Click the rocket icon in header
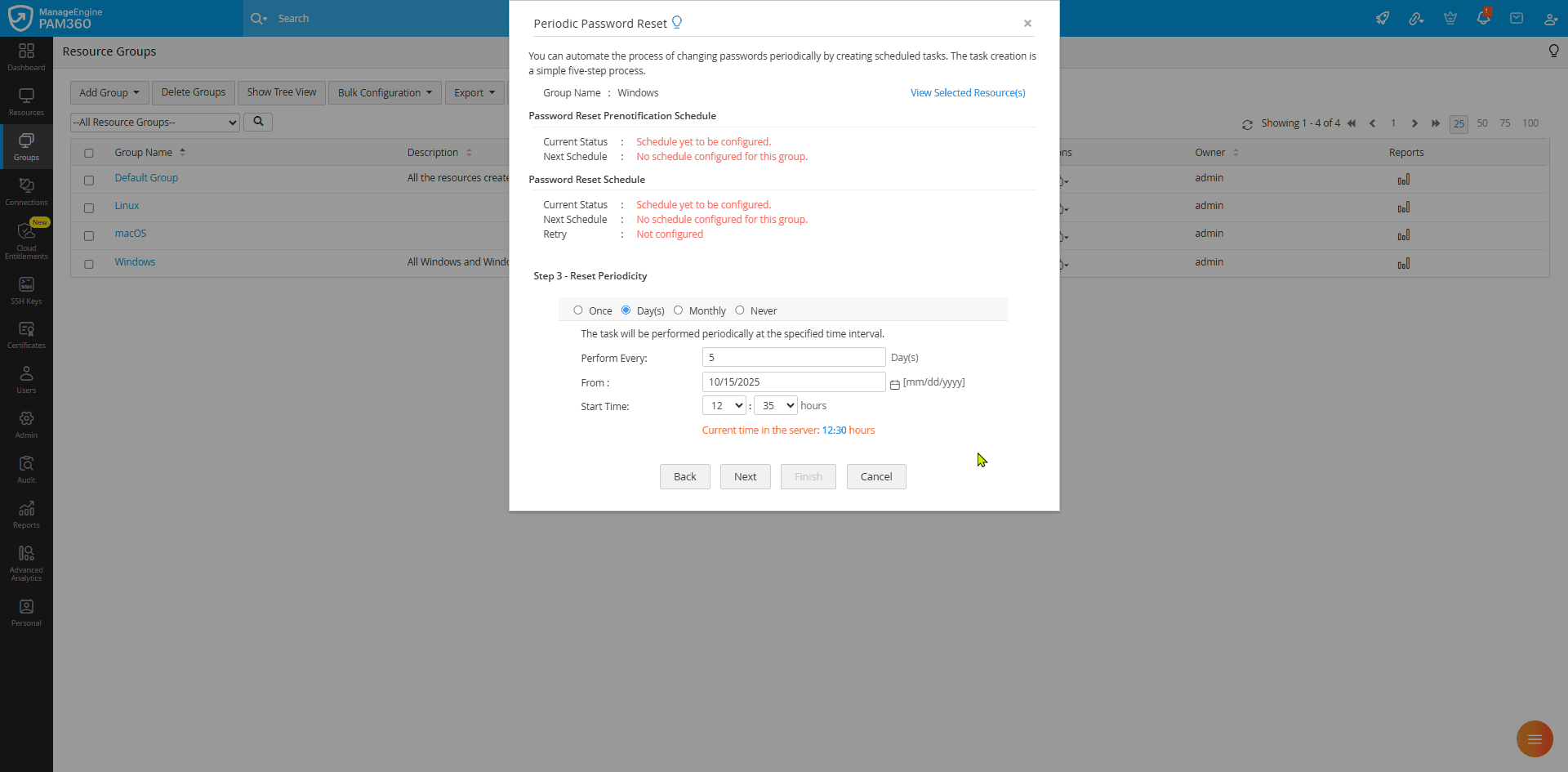 pyautogui.click(x=1383, y=18)
